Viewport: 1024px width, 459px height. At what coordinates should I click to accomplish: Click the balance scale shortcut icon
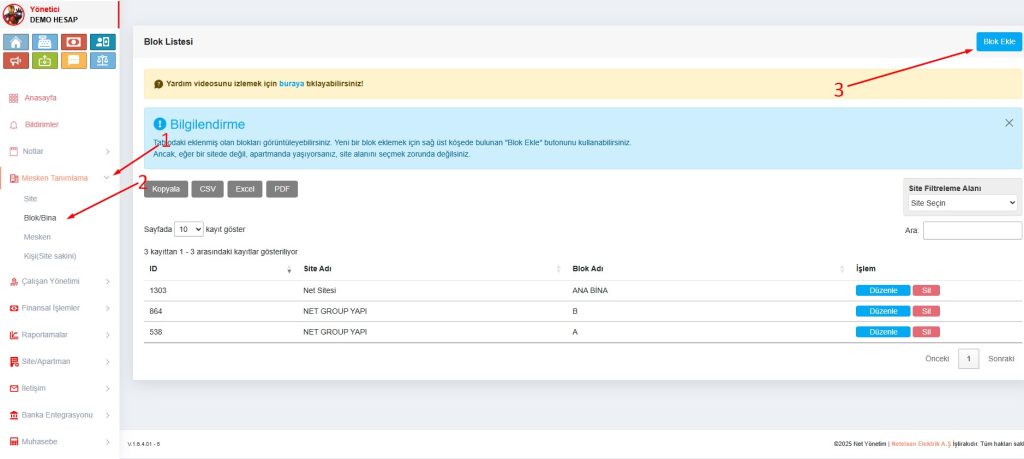point(102,62)
